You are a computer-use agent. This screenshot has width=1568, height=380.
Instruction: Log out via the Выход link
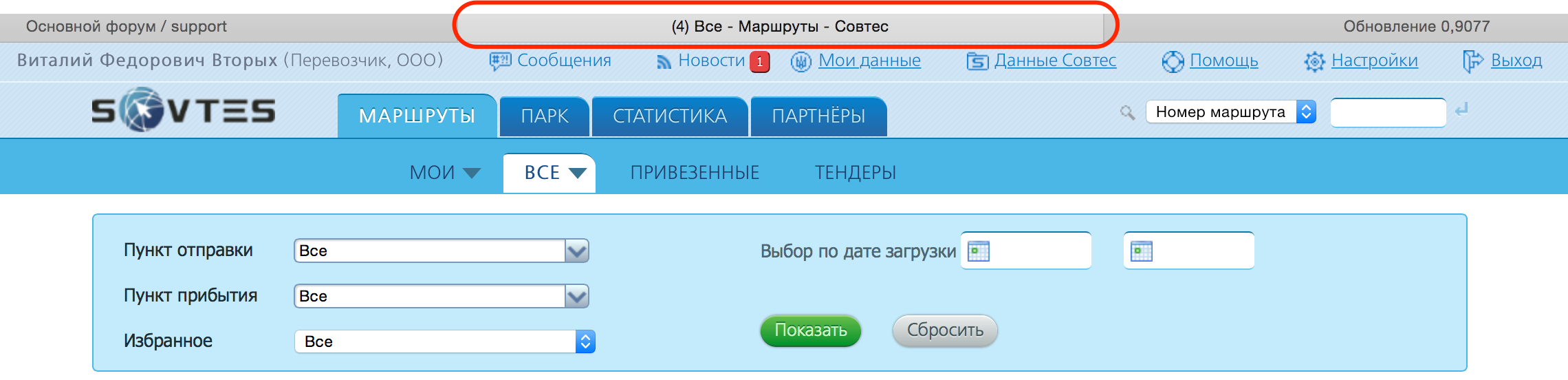pos(1516,61)
